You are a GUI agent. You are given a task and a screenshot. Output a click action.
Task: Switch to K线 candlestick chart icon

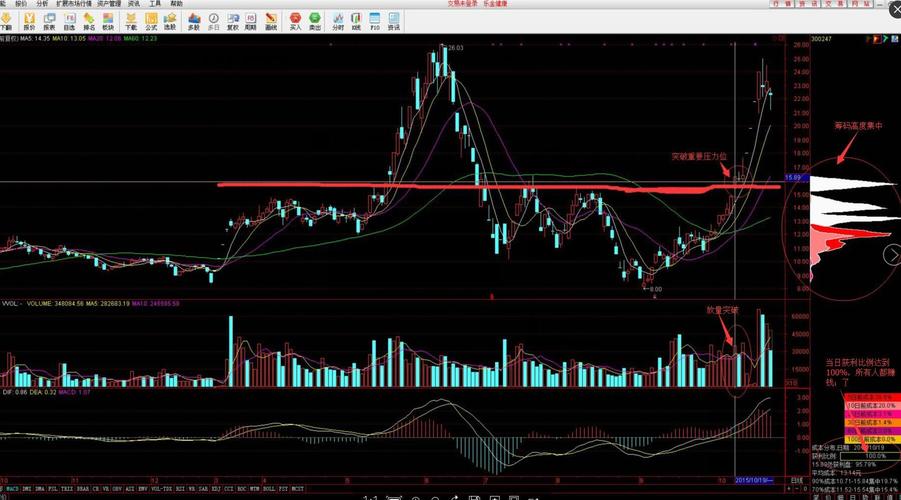[356, 22]
